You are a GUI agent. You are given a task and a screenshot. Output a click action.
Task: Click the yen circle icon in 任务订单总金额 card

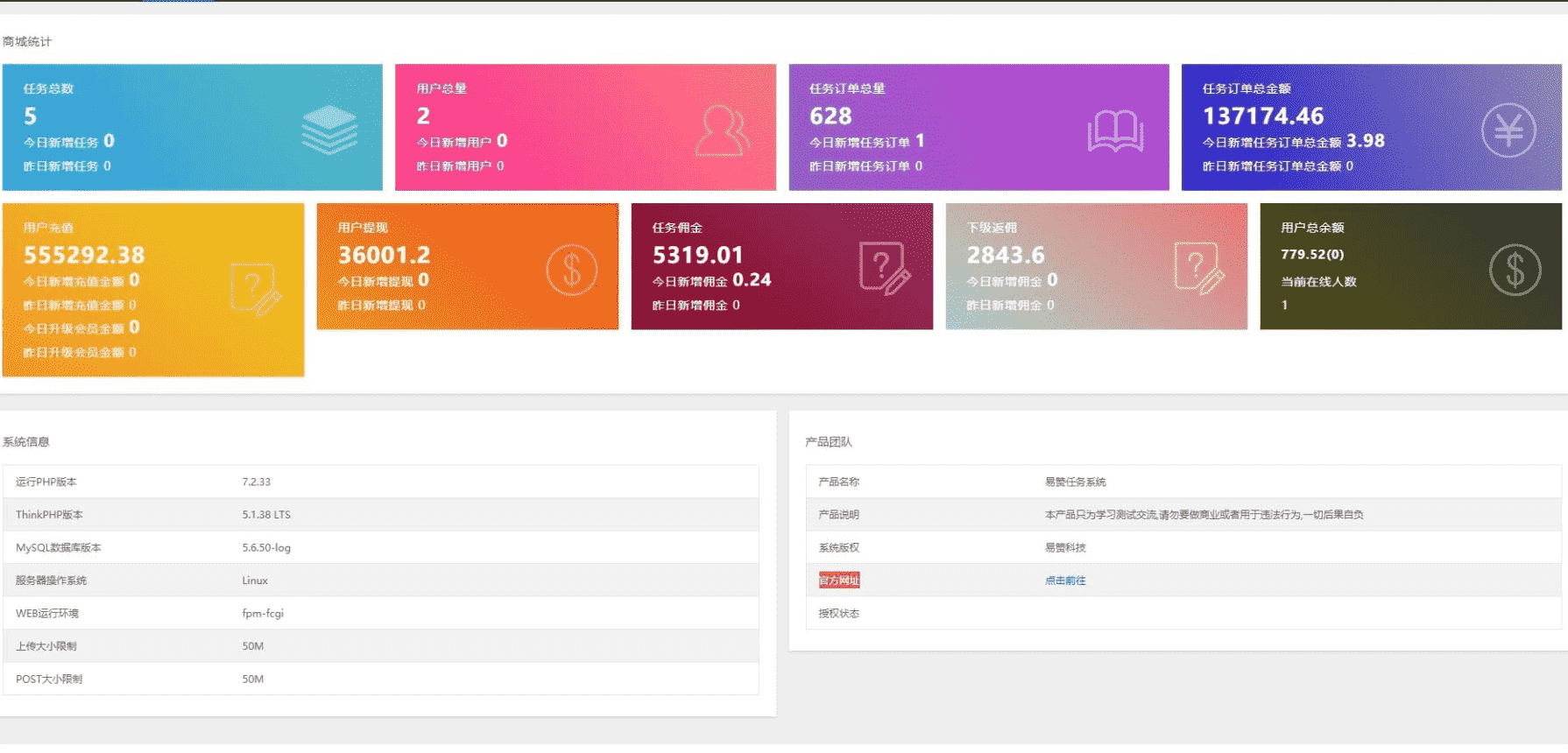coord(1508,130)
